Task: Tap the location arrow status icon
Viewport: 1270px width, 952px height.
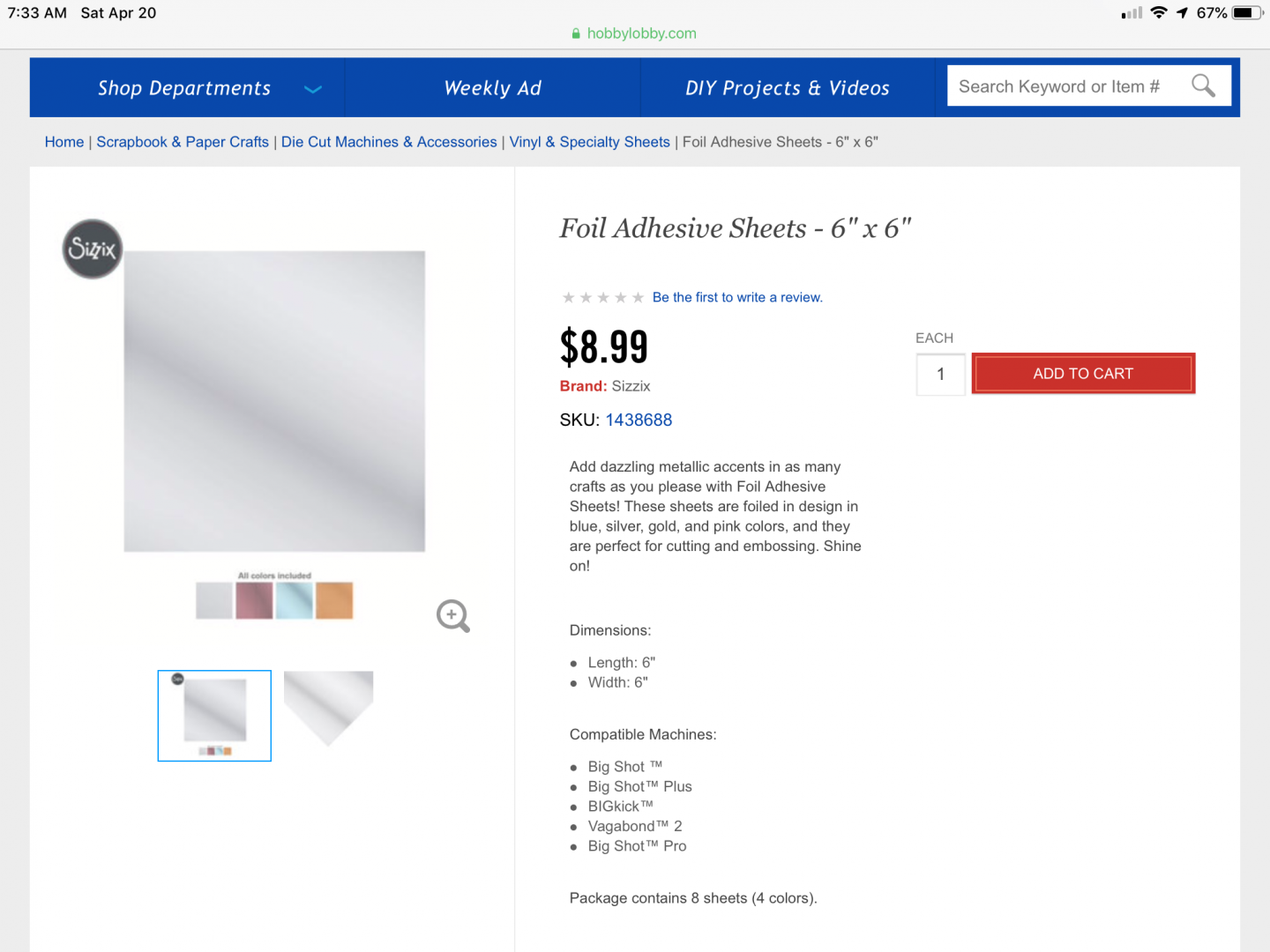Action: pyautogui.click(x=1182, y=13)
